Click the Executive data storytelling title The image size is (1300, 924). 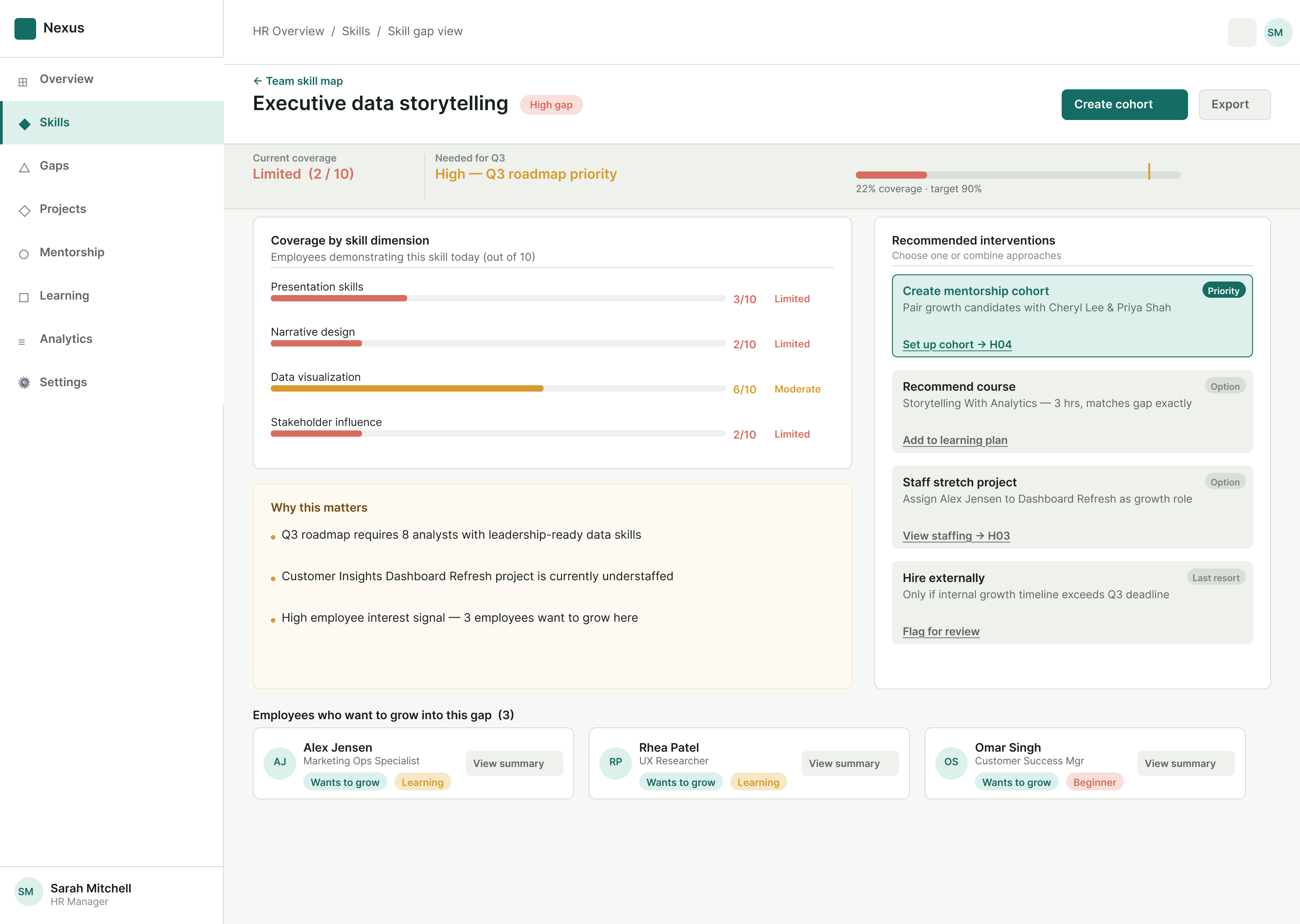pos(380,104)
